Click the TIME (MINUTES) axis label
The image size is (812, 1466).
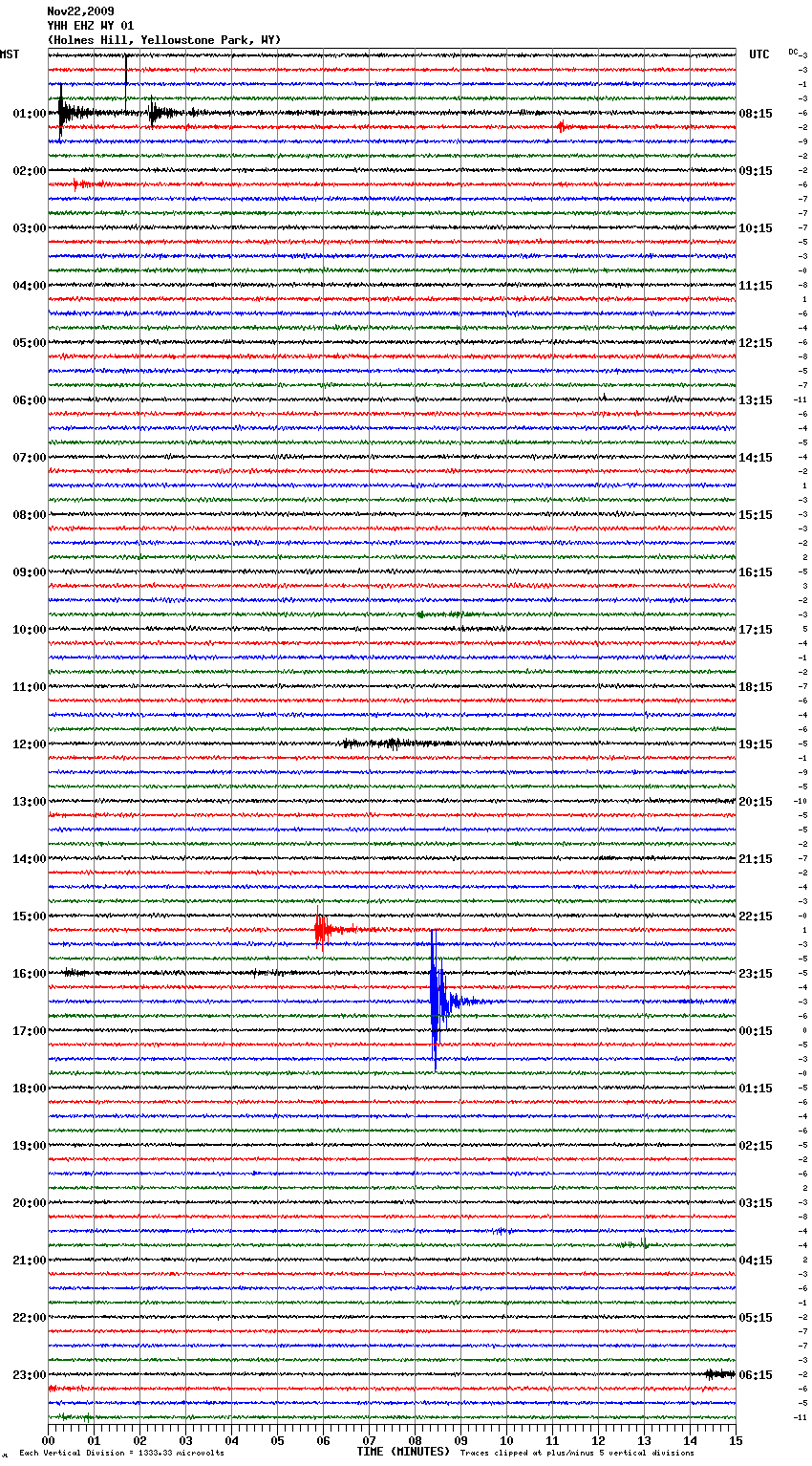tap(403, 1452)
